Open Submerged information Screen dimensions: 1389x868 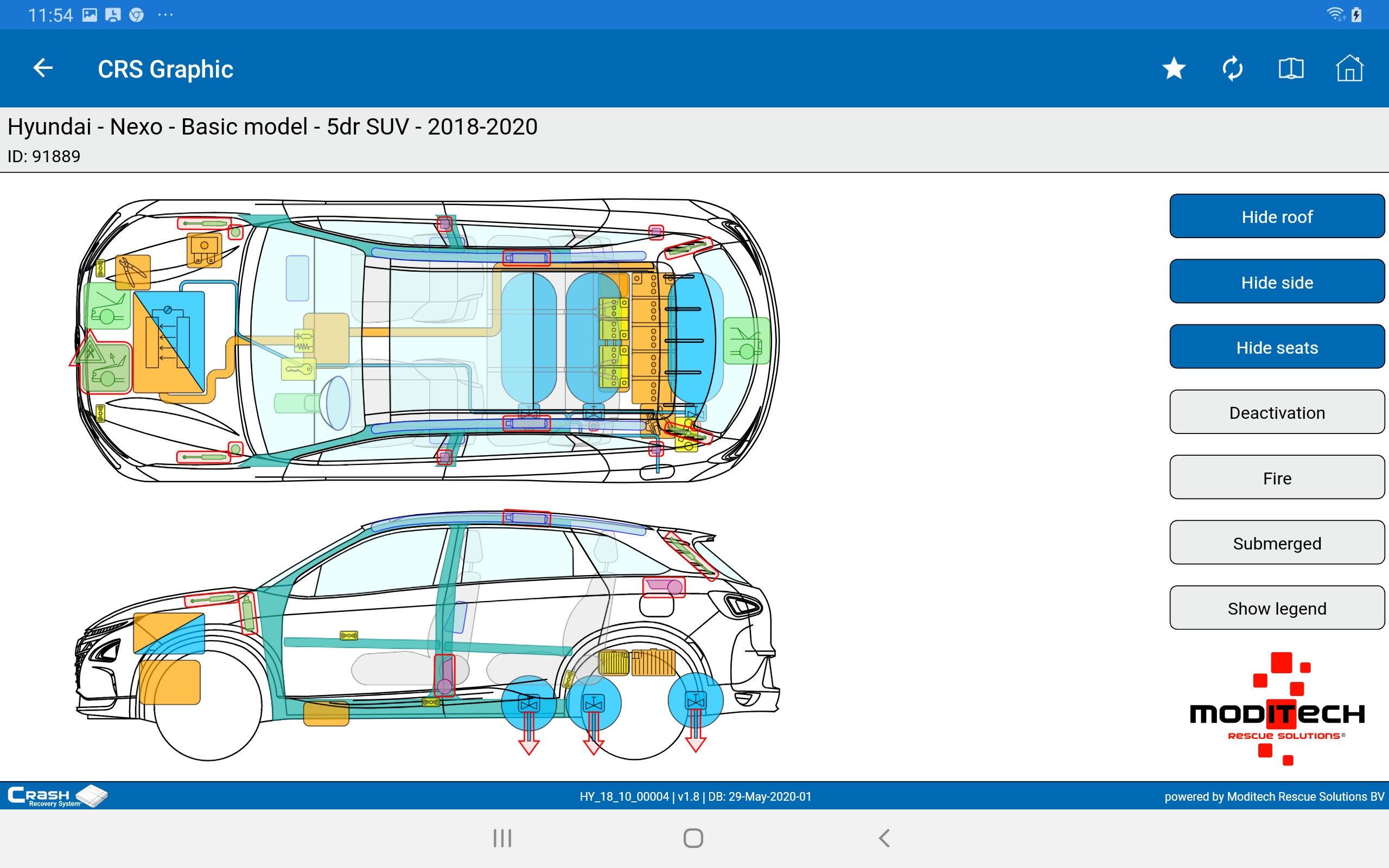[1277, 542]
